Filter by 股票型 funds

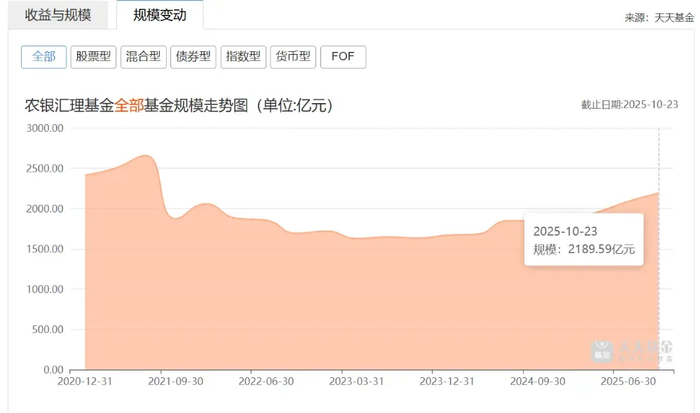(93, 57)
